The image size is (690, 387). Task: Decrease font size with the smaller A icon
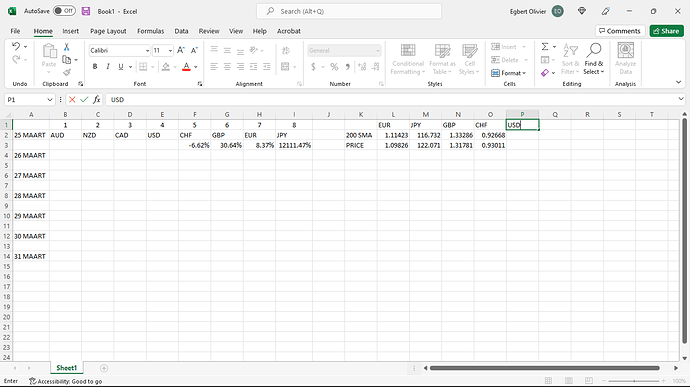(194, 51)
